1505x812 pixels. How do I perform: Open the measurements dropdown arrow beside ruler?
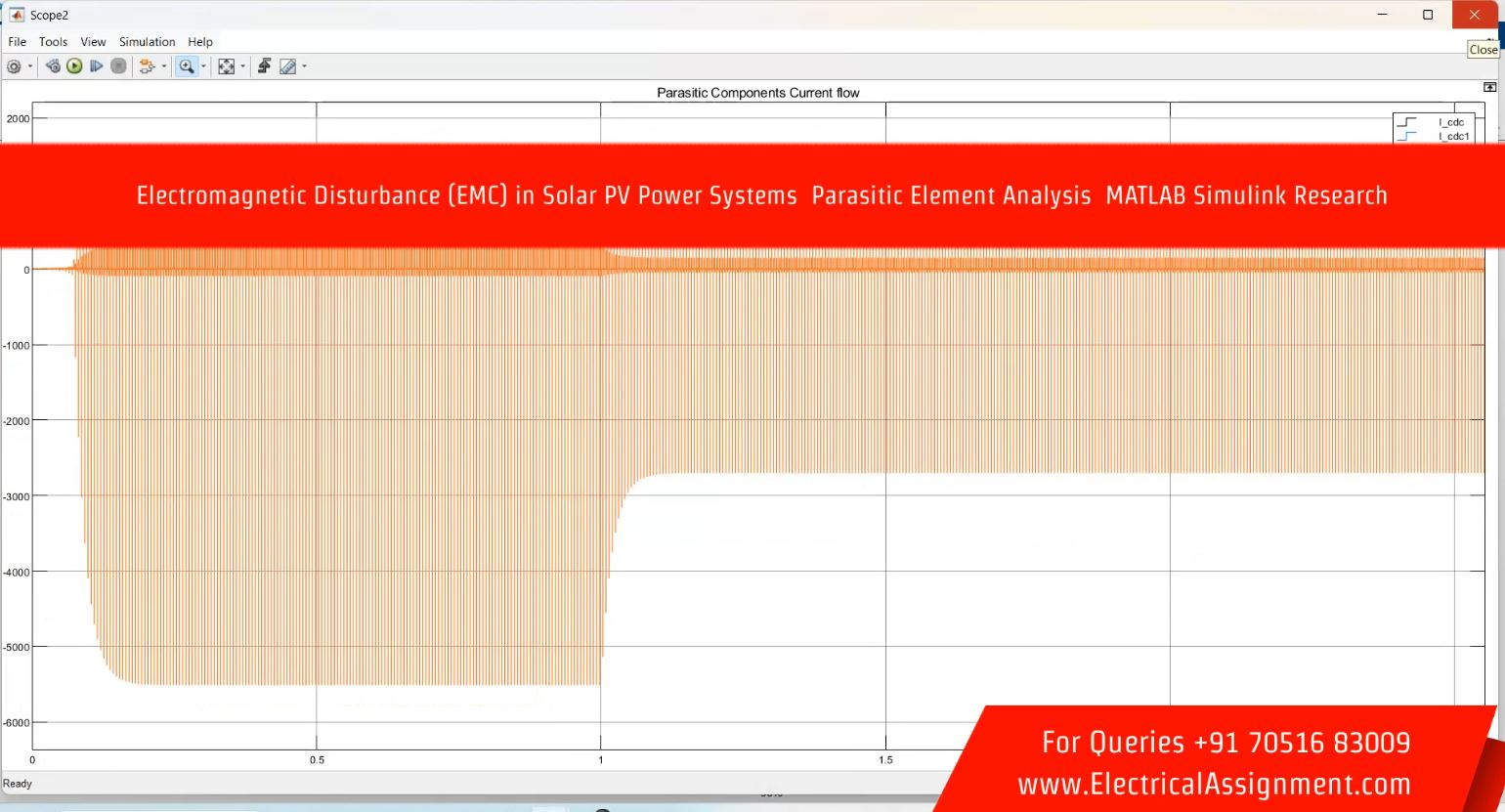[304, 66]
